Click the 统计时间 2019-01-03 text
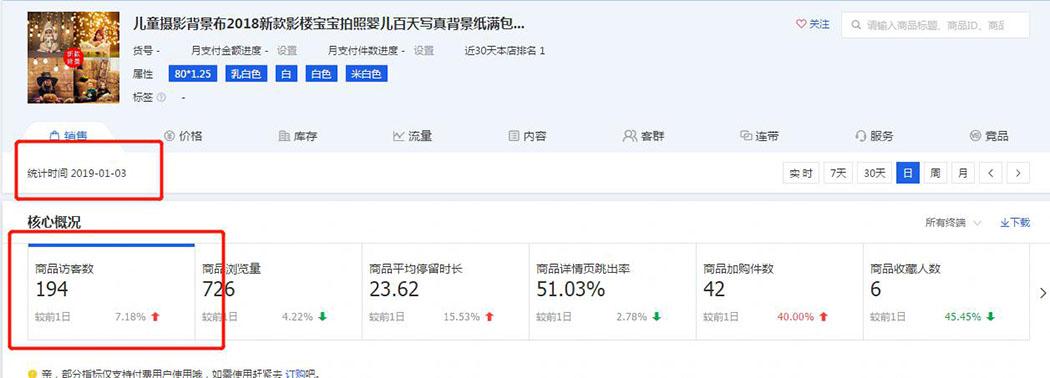The width and height of the screenshot is (1050, 378). [x=77, y=174]
